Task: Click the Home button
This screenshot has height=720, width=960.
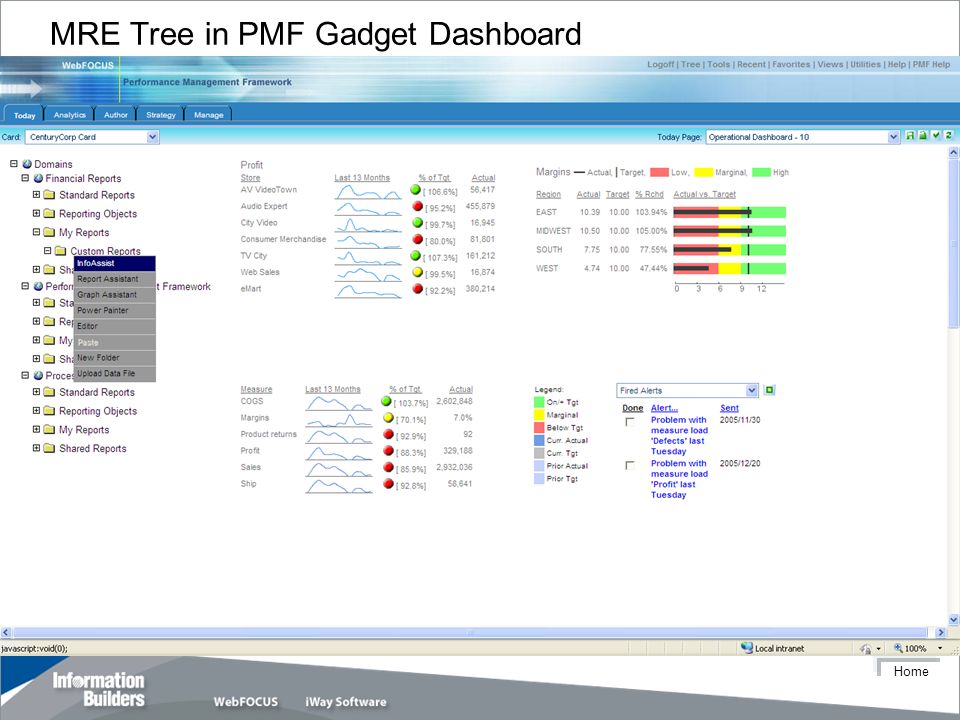Action: click(910, 671)
